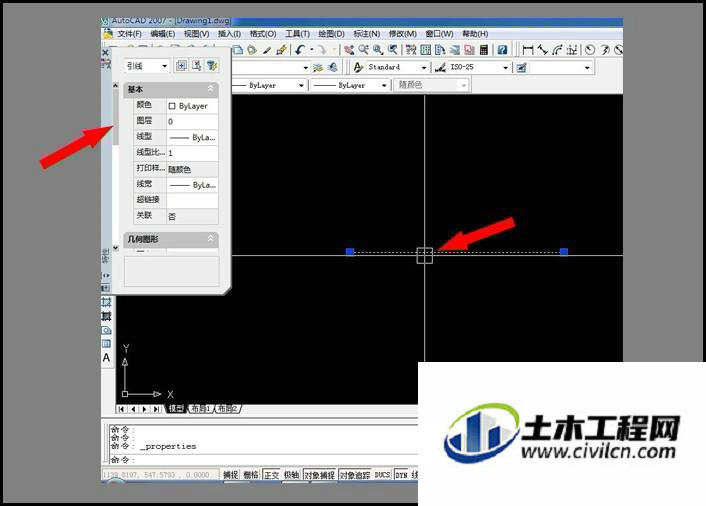Viewport: 706px width, 506px height.
Task: Click the Zoom window icon
Action: 378,50
